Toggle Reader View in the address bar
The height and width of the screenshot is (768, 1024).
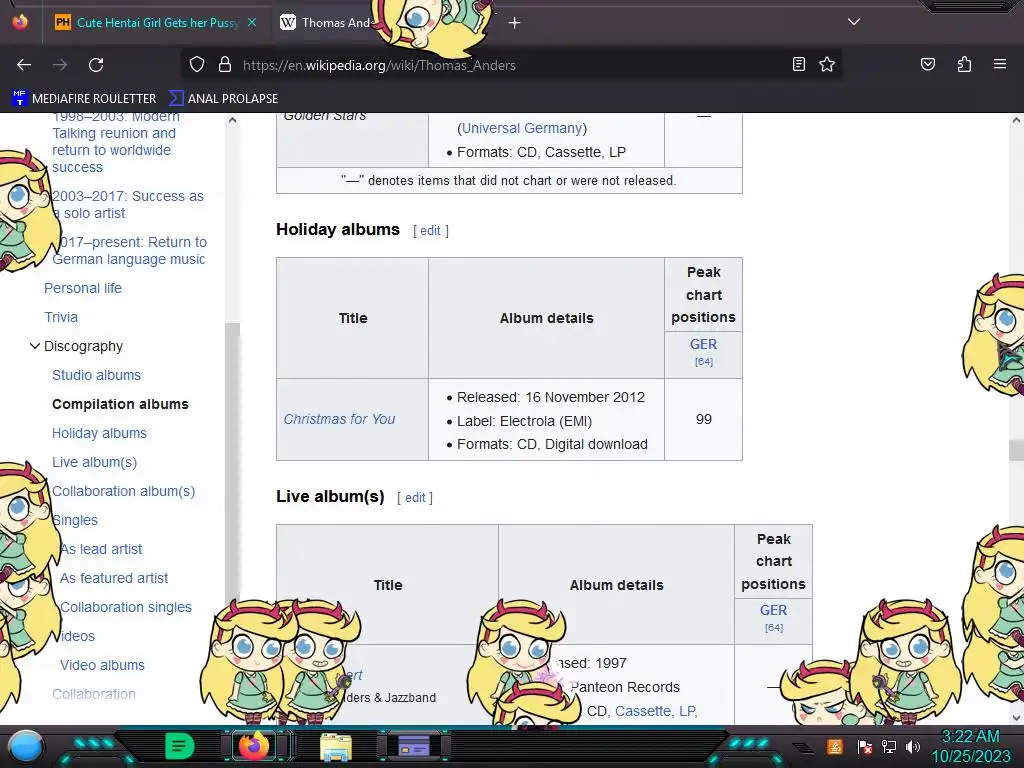[x=799, y=64]
